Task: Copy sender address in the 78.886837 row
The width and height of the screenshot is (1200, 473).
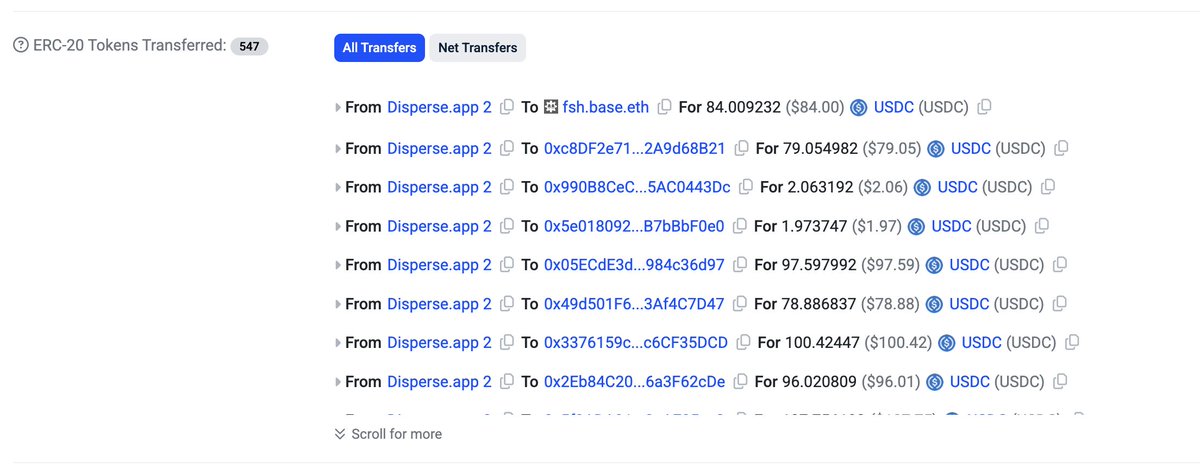Action: pos(507,304)
